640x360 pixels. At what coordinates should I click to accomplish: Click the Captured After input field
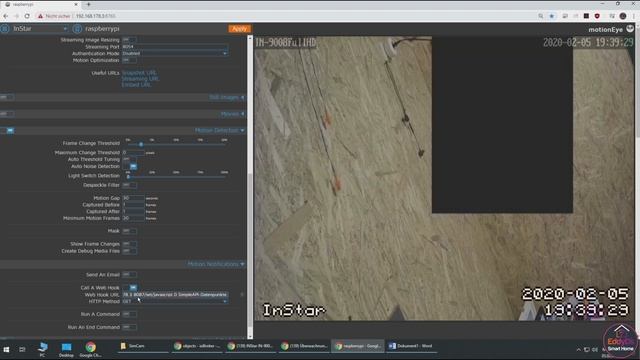(133, 211)
